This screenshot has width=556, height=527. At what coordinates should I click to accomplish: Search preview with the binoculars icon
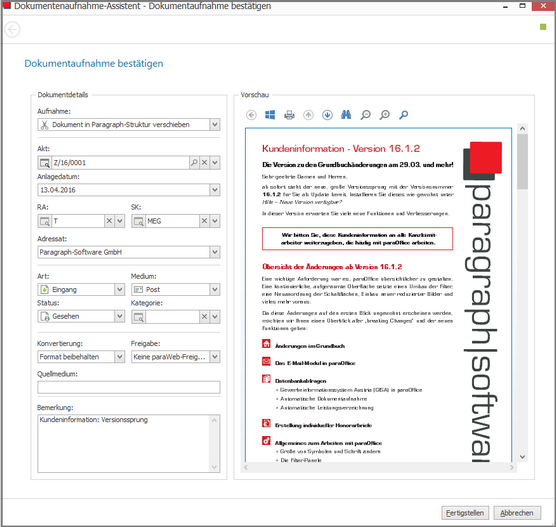click(x=346, y=115)
